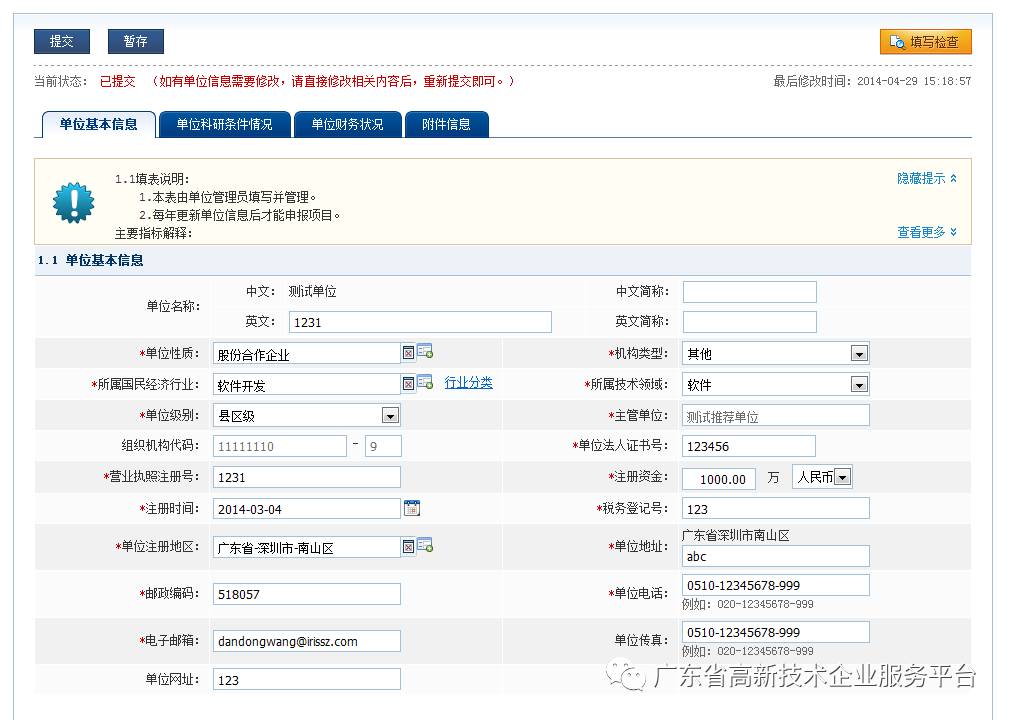This screenshot has width=1010, height=720.
Task: Click the 填写检查 button
Action: click(x=925, y=42)
